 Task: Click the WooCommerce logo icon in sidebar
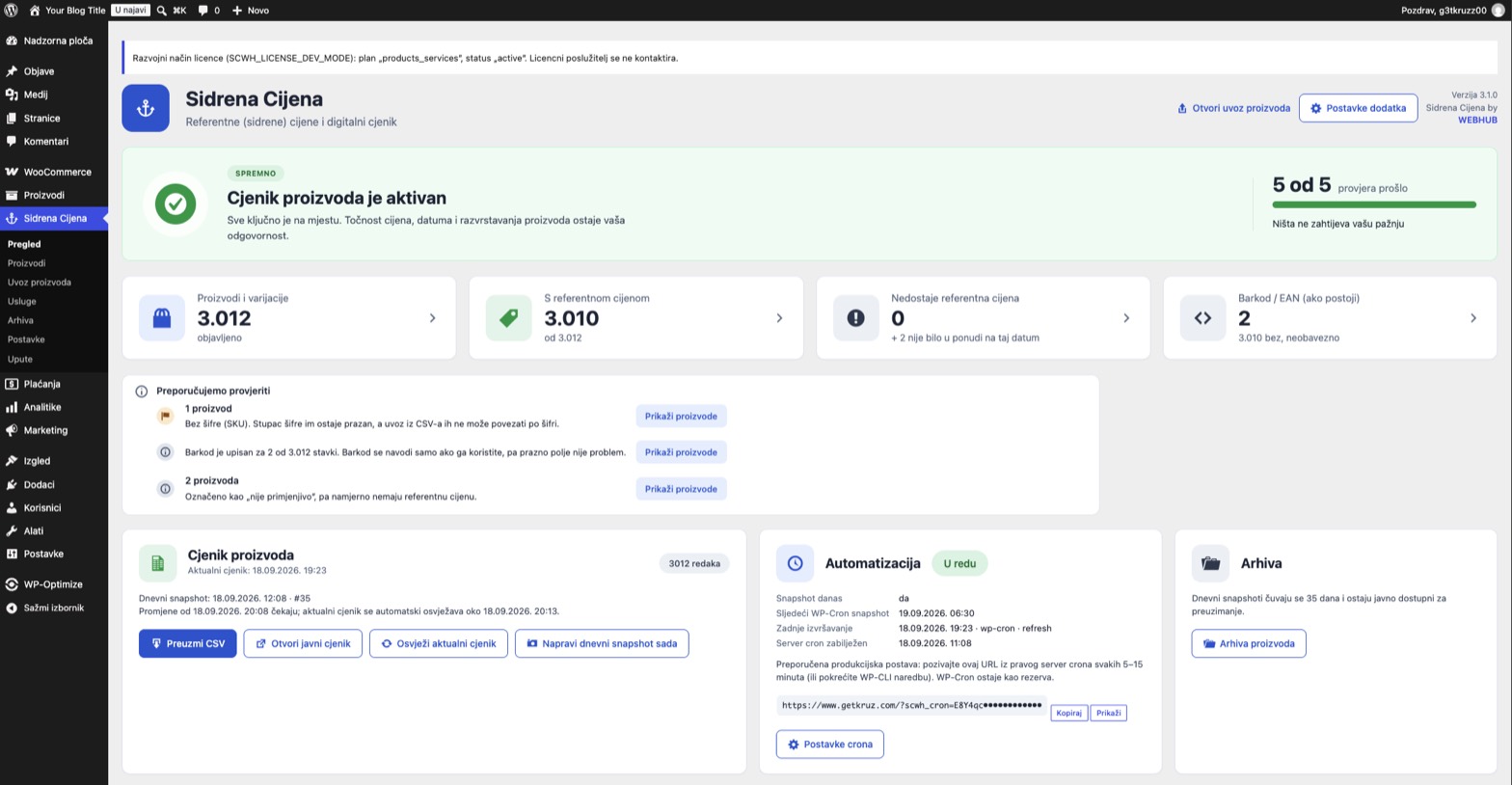(x=12, y=172)
